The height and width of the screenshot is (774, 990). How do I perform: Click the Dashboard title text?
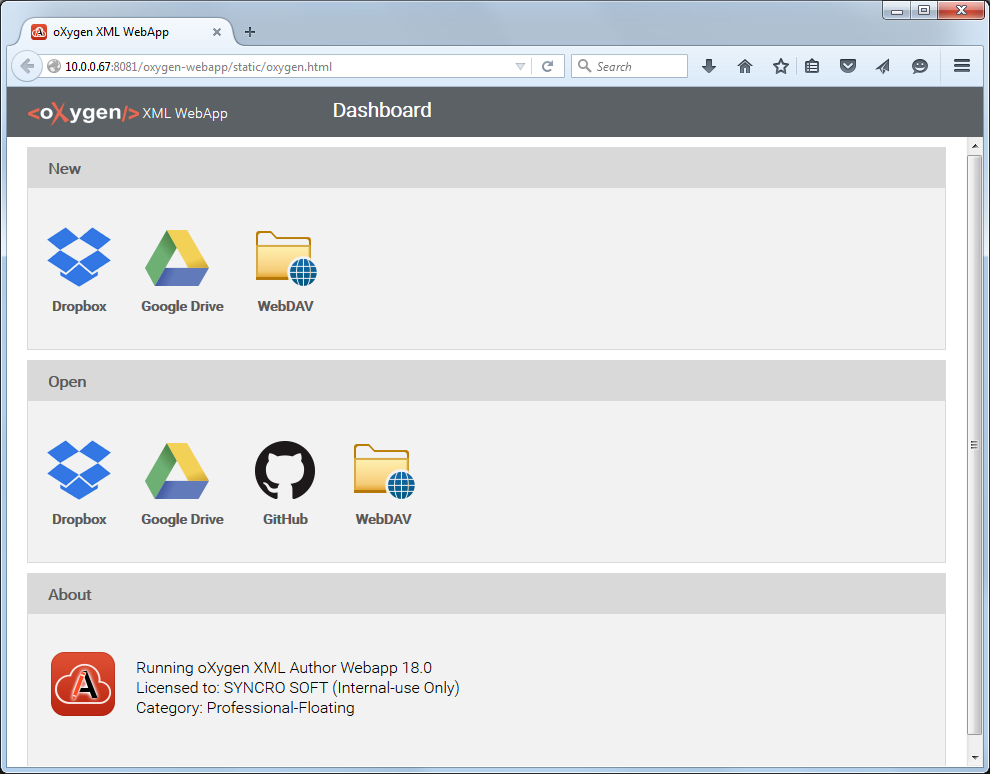382,110
